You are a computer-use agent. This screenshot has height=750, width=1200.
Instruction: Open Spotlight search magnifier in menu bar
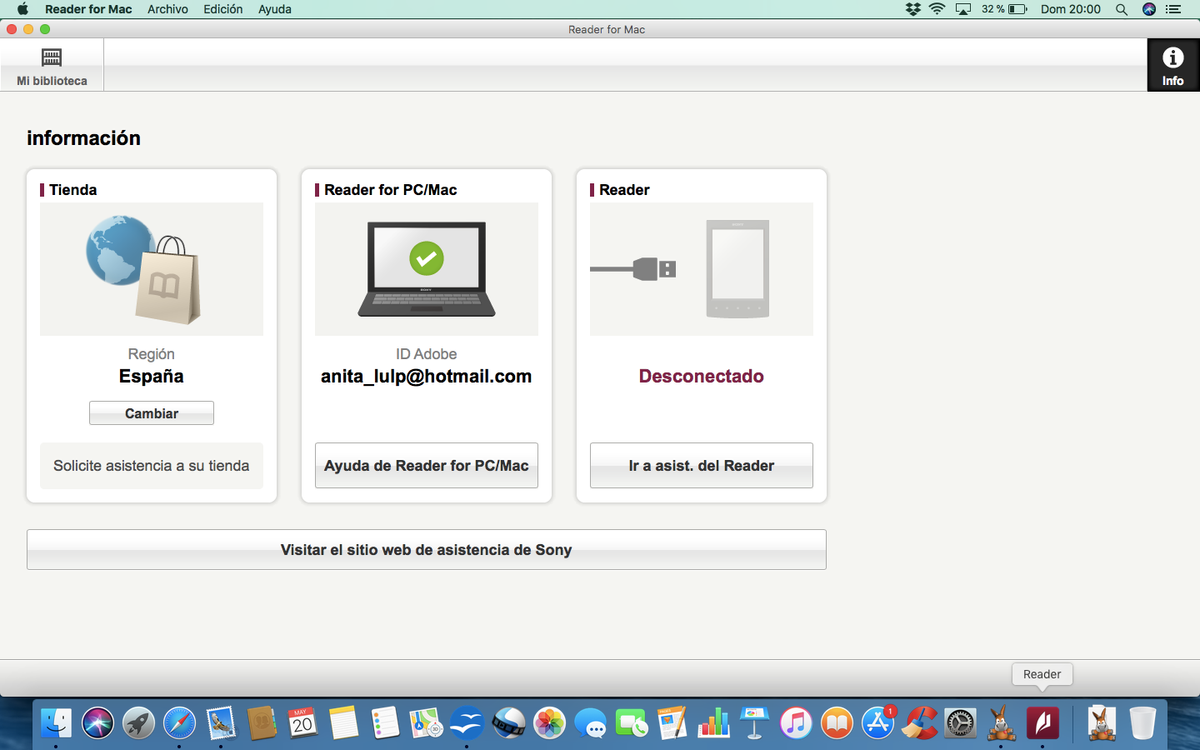(x=1122, y=9)
